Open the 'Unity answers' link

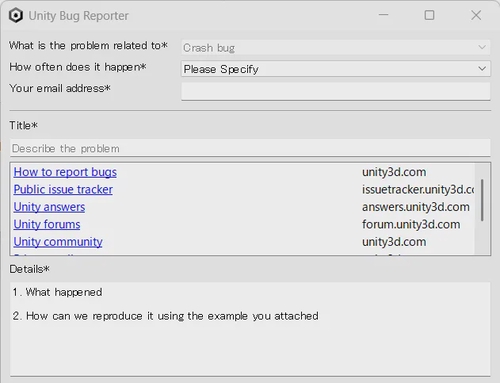pyautogui.click(x=49, y=207)
